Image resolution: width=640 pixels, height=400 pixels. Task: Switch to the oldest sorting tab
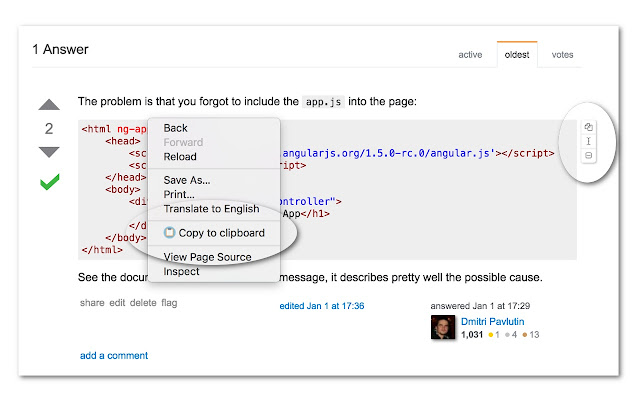517,55
